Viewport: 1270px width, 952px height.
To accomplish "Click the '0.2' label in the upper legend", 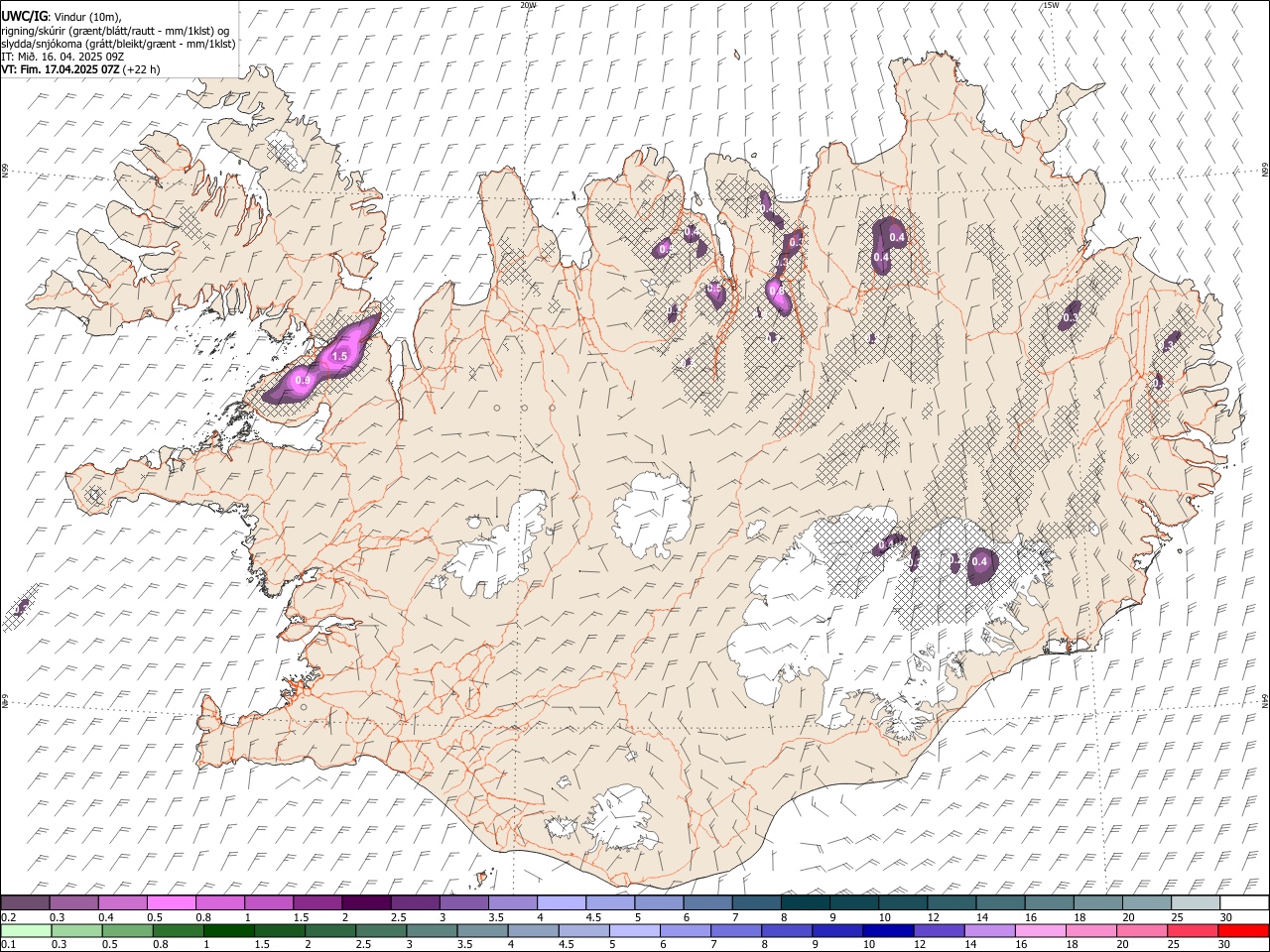I will click(x=9, y=917).
